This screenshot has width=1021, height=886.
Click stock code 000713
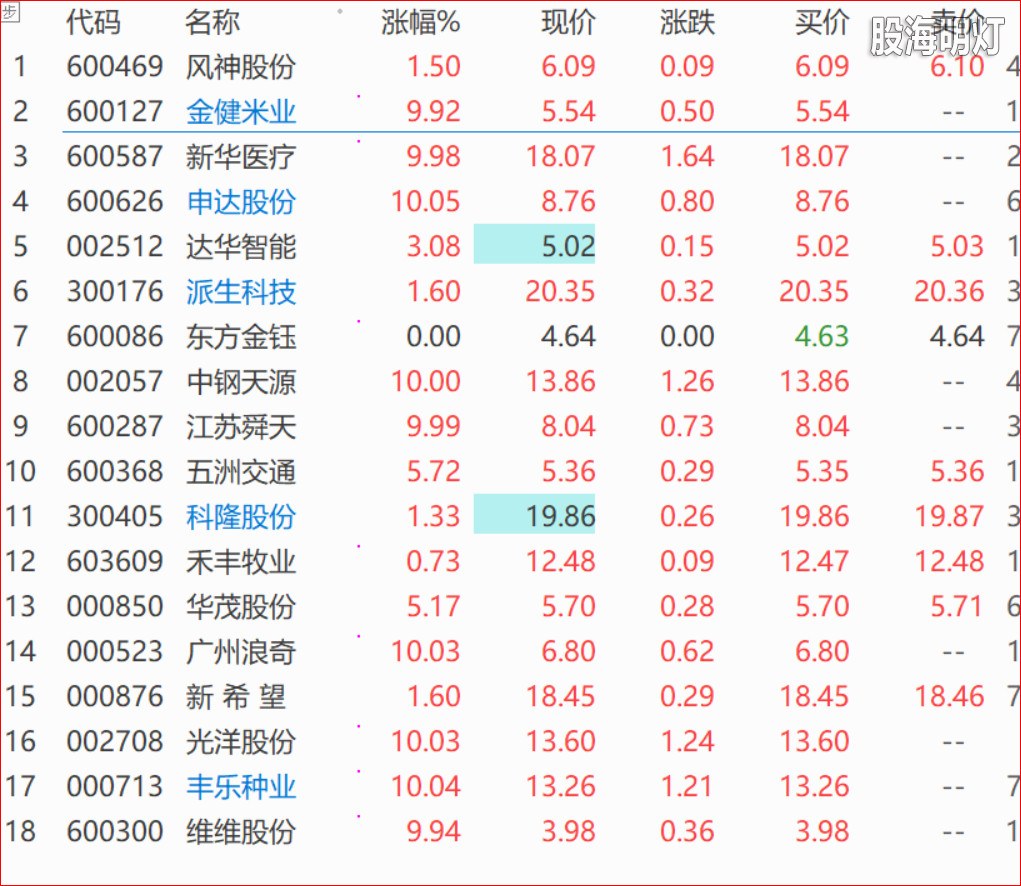(115, 786)
